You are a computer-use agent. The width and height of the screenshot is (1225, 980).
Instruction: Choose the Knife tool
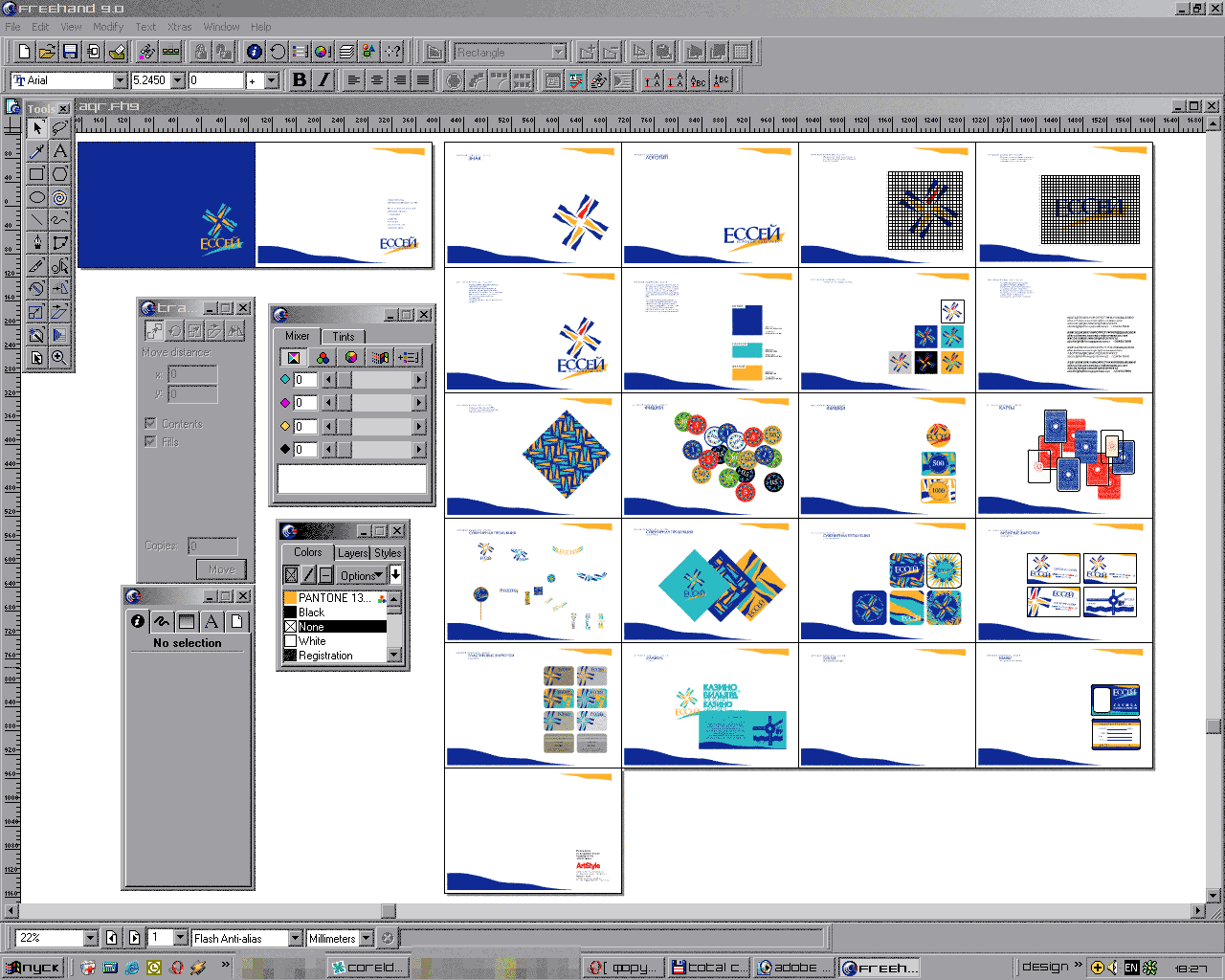(x=36, y=266)
